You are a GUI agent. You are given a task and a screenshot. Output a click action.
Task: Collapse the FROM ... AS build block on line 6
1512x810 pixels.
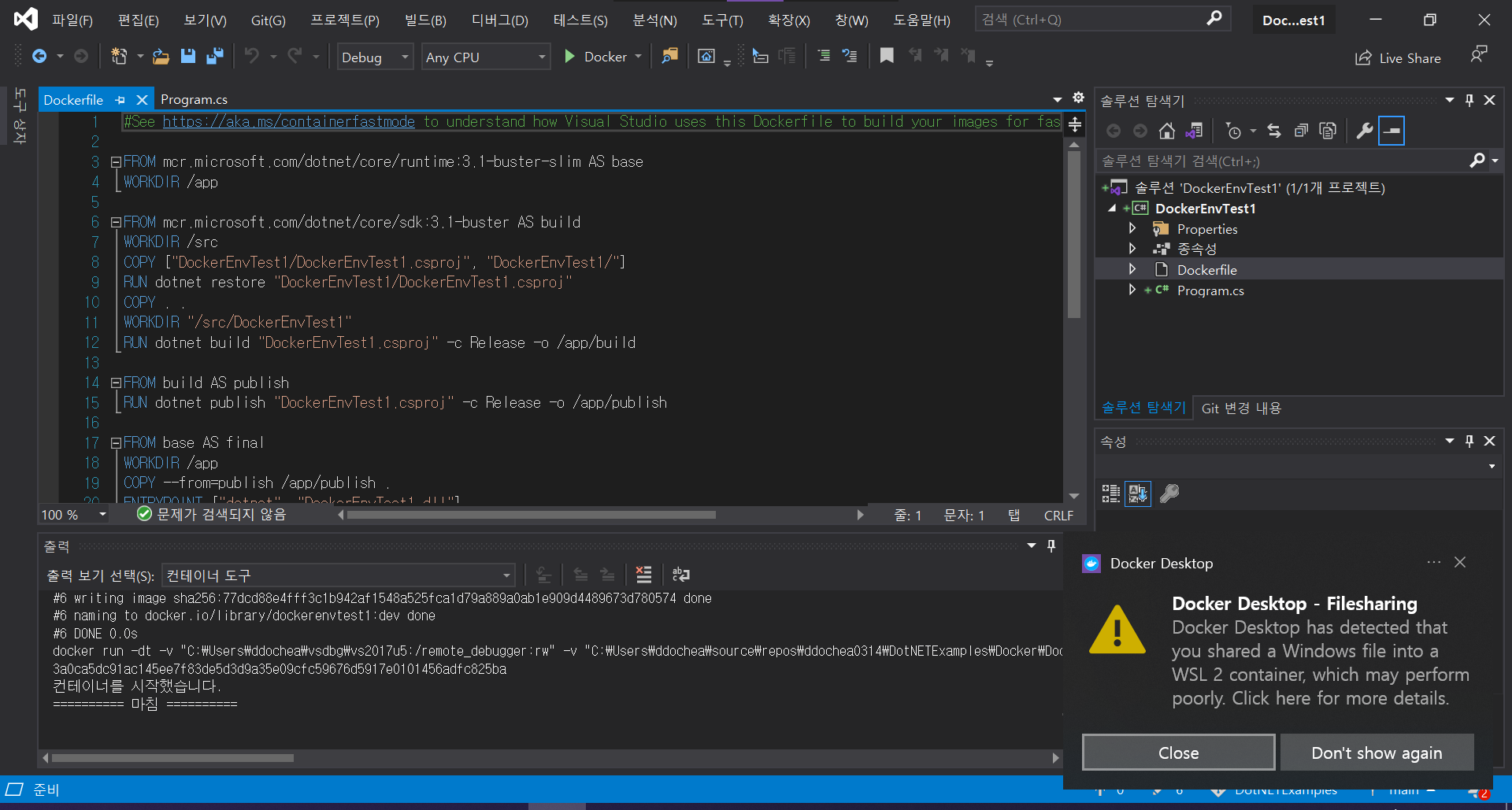115,223
